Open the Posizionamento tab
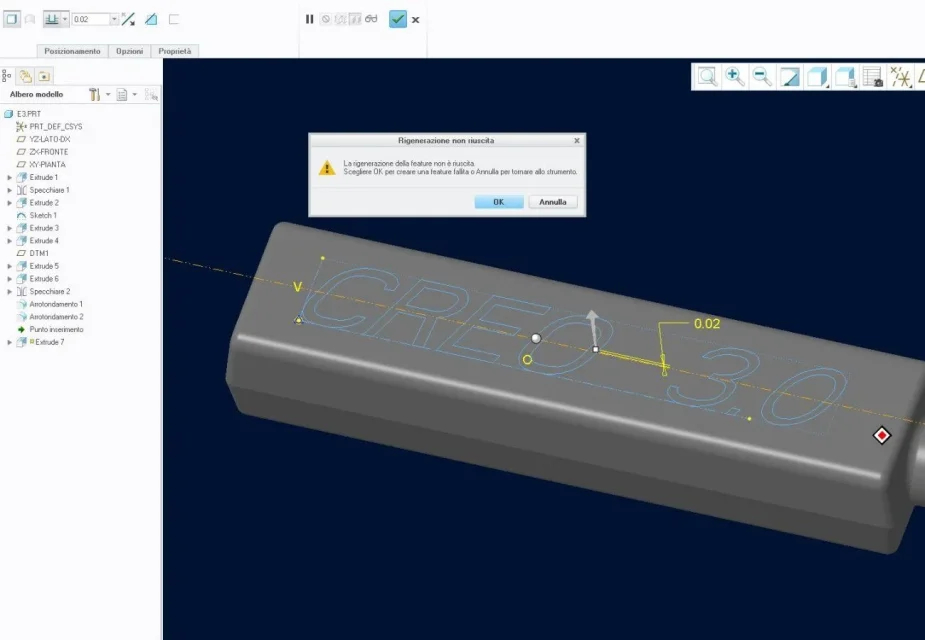 pyautogui.click(x=72, y=51)
